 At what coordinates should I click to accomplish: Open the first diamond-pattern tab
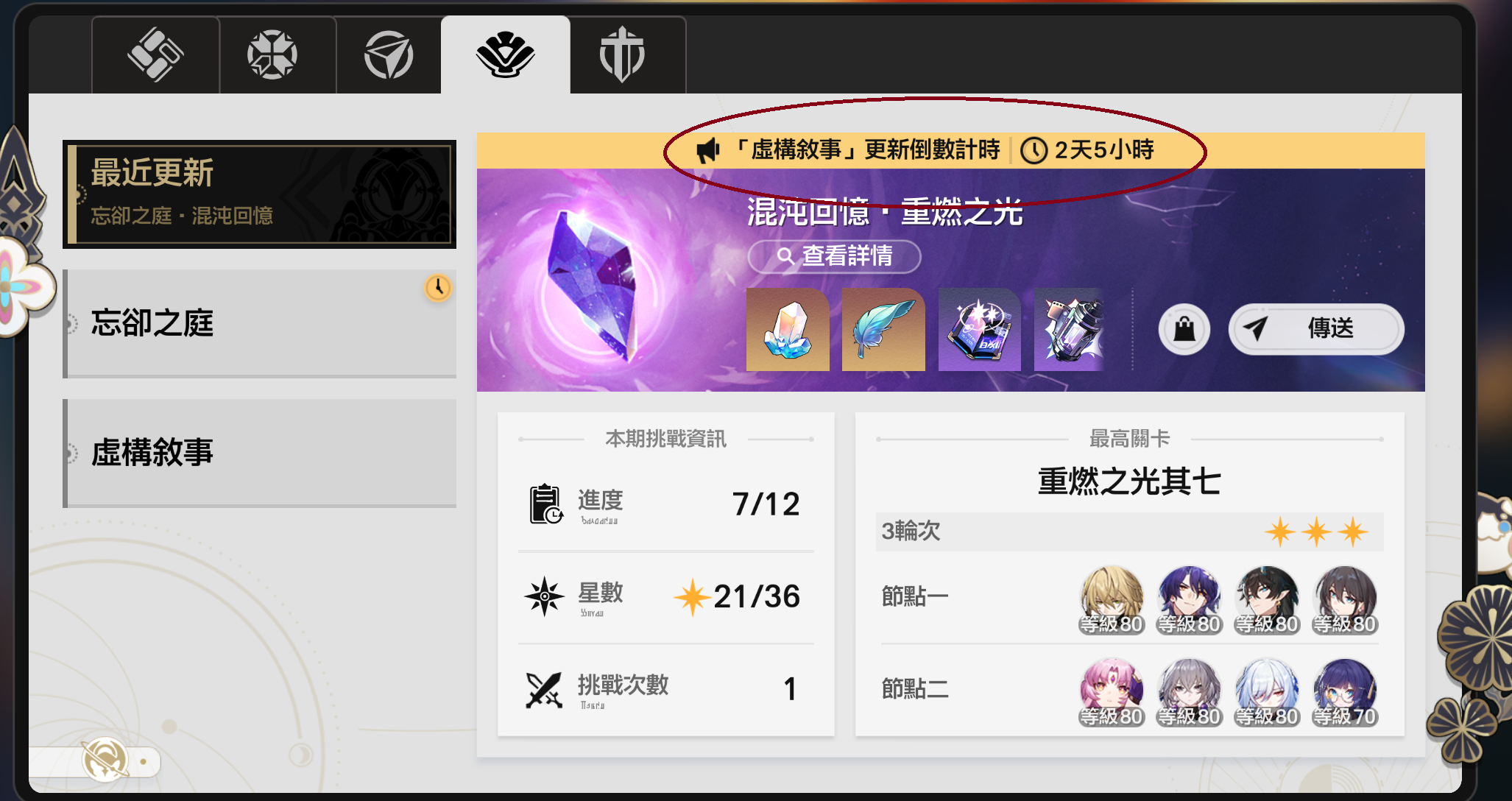(x=155, y=54)
